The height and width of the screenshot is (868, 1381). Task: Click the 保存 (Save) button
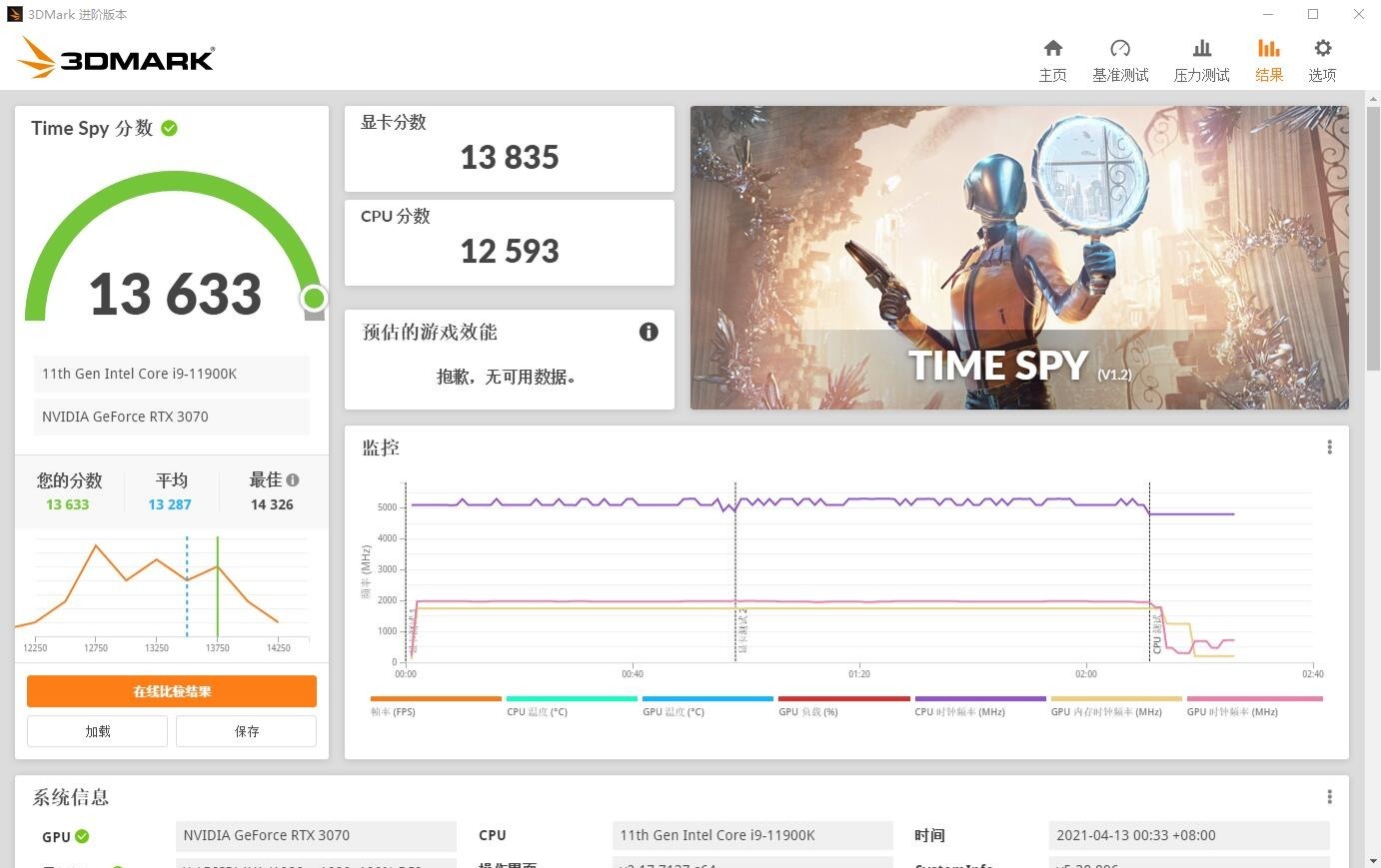tap(246, 731)
